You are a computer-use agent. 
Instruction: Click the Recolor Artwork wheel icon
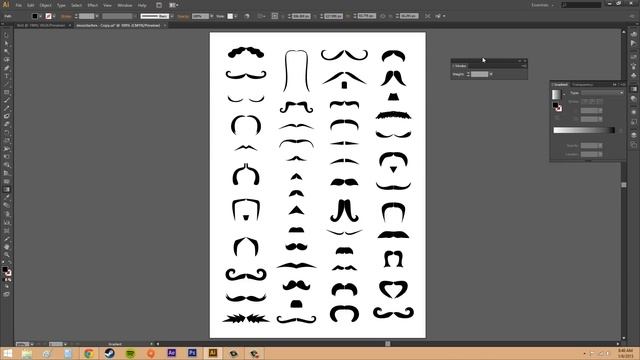click(x=247, y=16)
